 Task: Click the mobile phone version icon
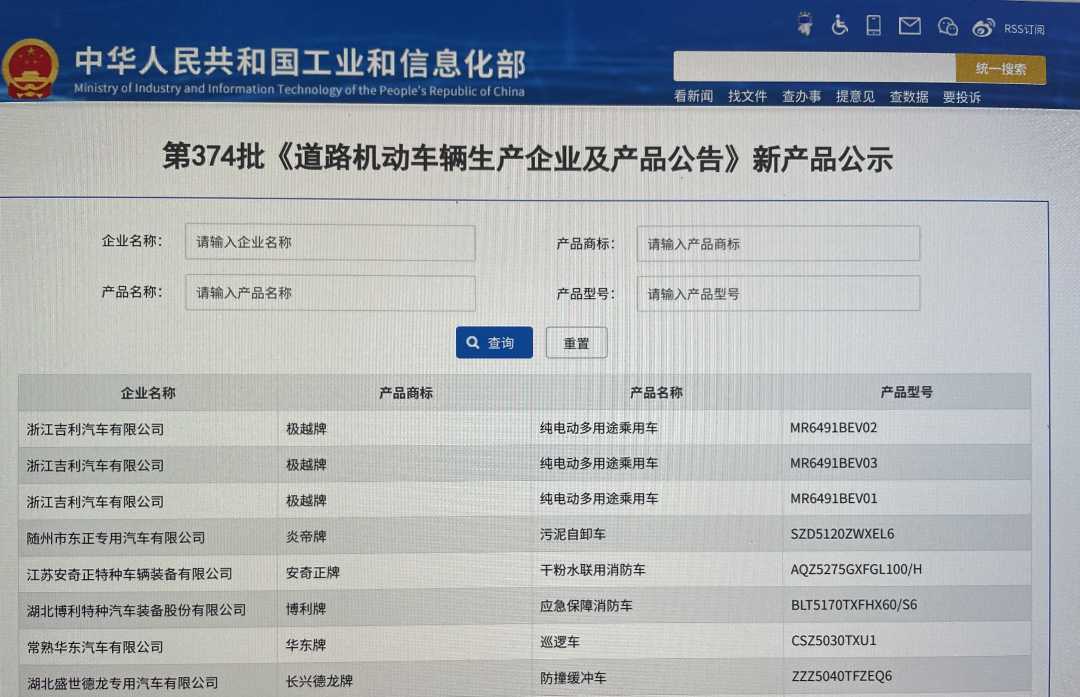coord(873,26)
